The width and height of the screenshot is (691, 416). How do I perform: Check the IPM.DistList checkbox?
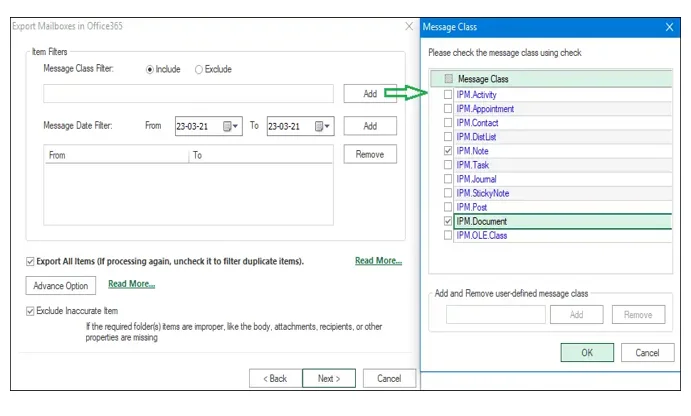[x=448, y=137]
